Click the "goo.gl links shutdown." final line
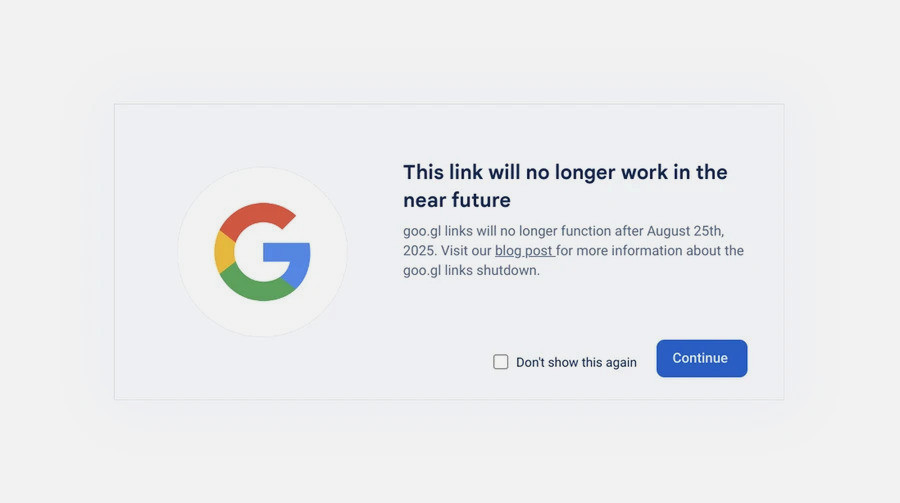900x503 pixels. coord(471,270)
